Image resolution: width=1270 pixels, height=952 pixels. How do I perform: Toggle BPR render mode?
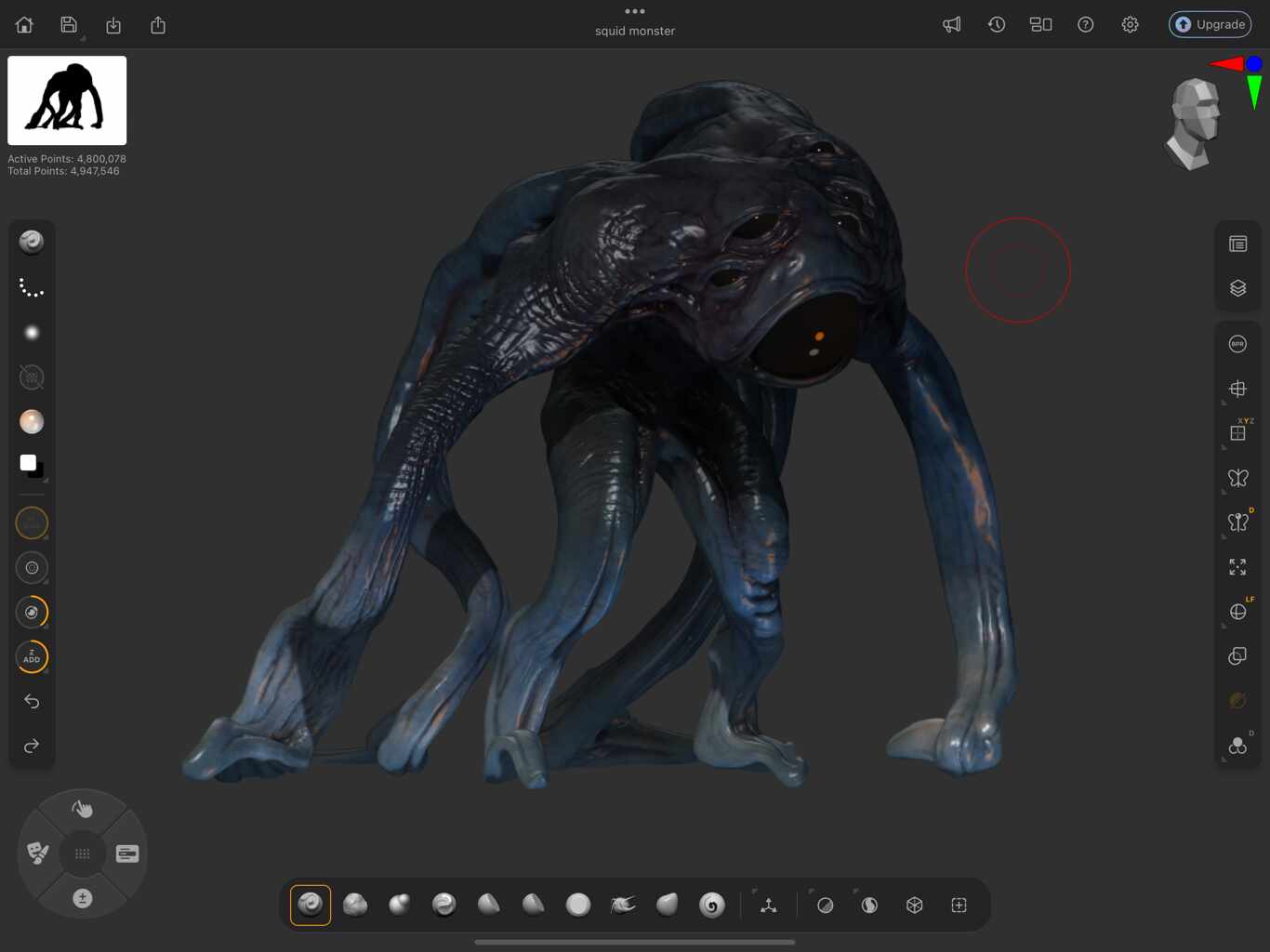click(x=1237, y=344)
